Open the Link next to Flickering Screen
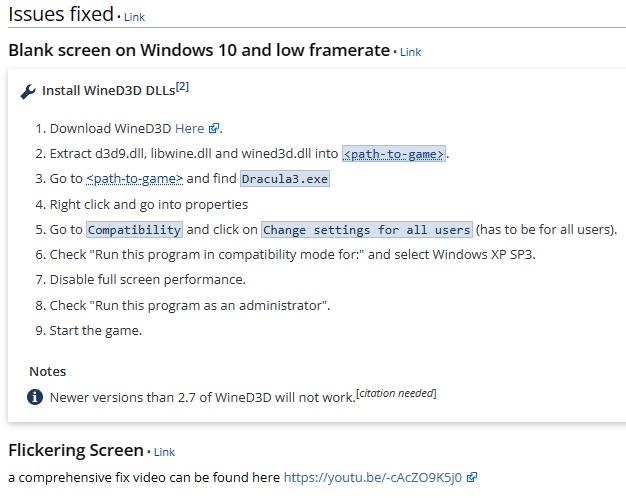The height and width of the screenshot is (498, 626). pos(164,452)
